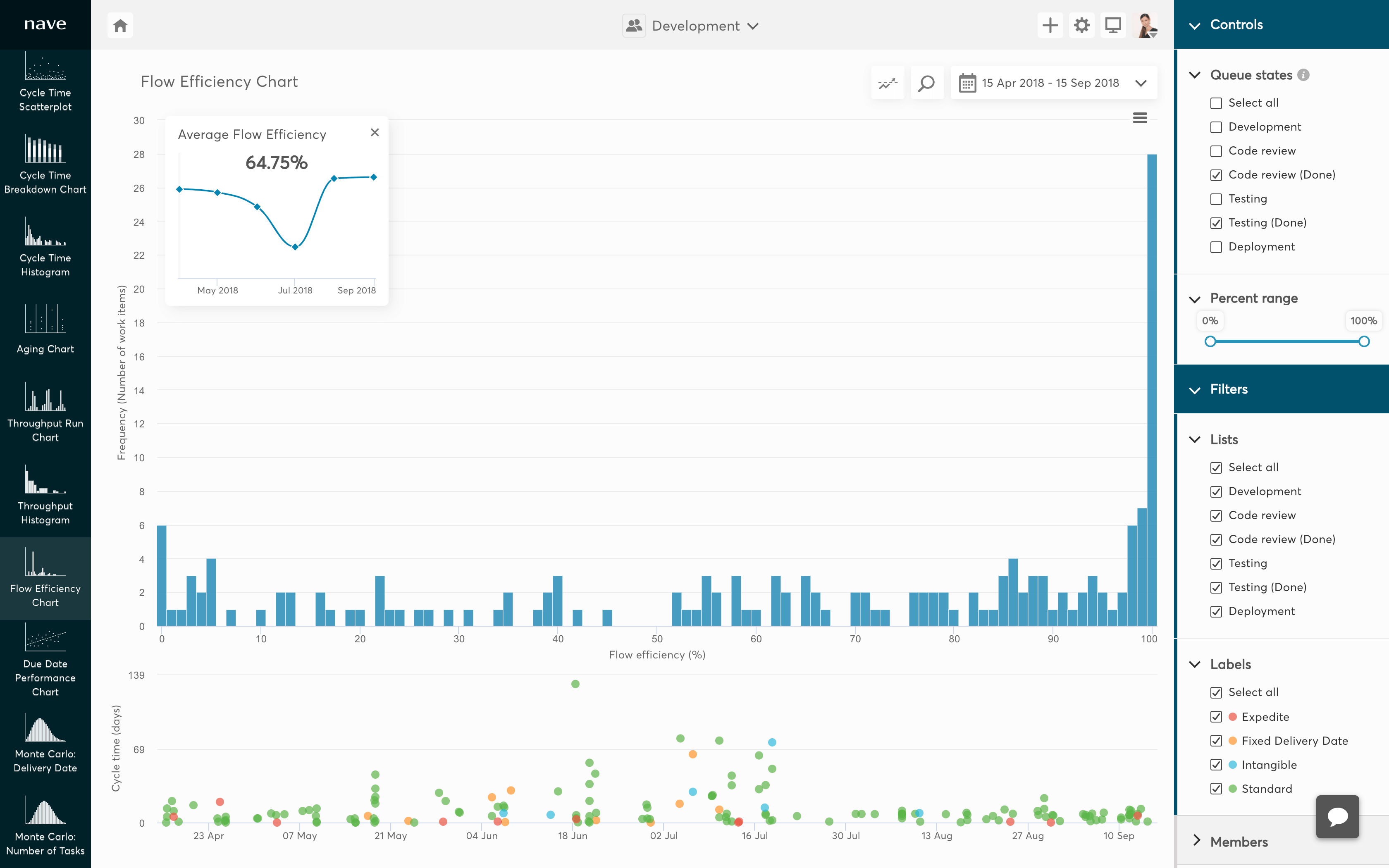Open the chart export hamburger menu
This screenshot has width=1389, height=868.
coord(1141,118)
